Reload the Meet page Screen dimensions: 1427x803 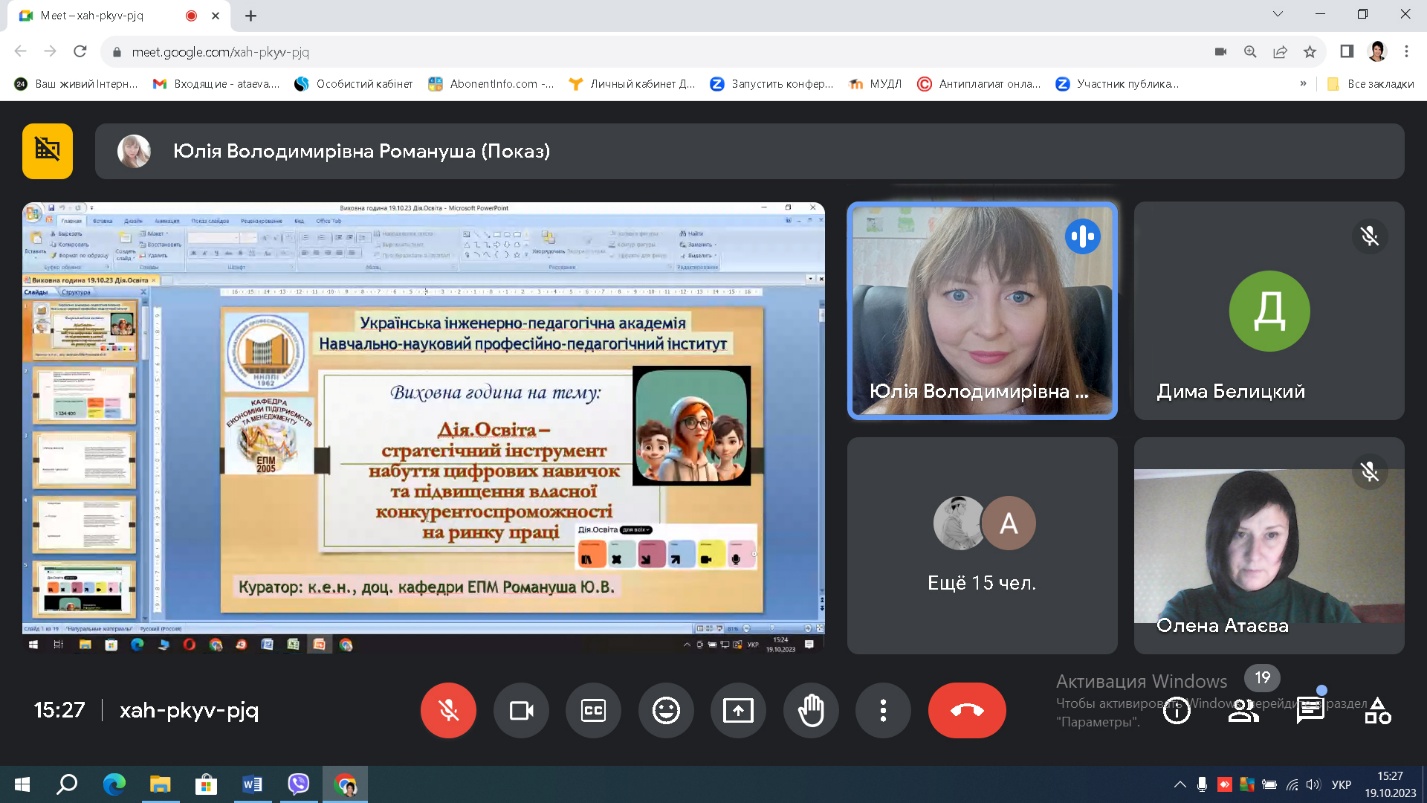click(81, 52)
